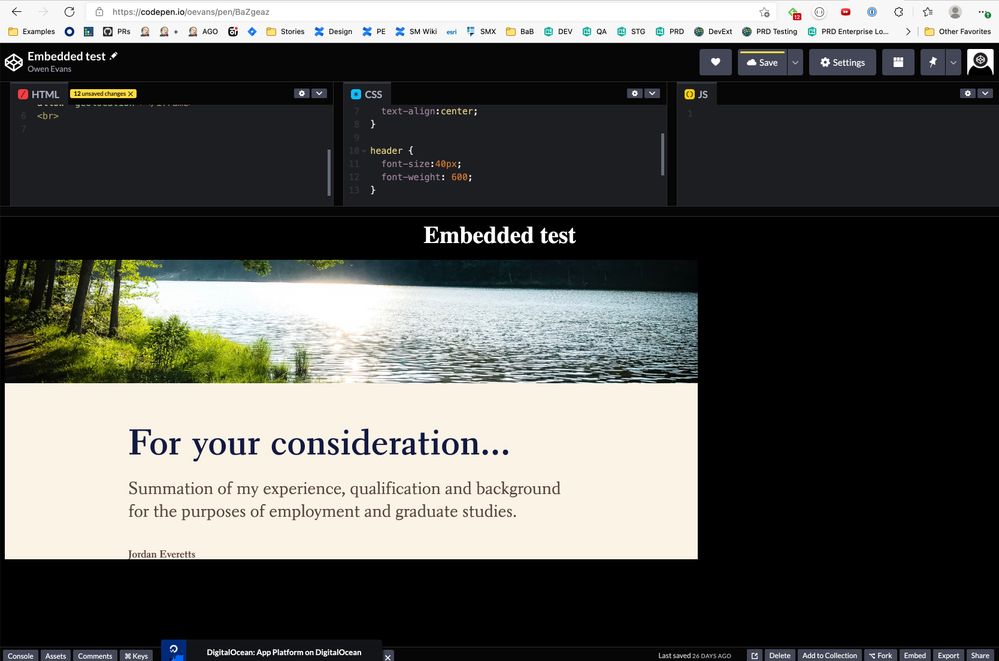The height and width of the screenshot is (661, 999).
Task: Open browser profile avatar
Action: [954, 12]
